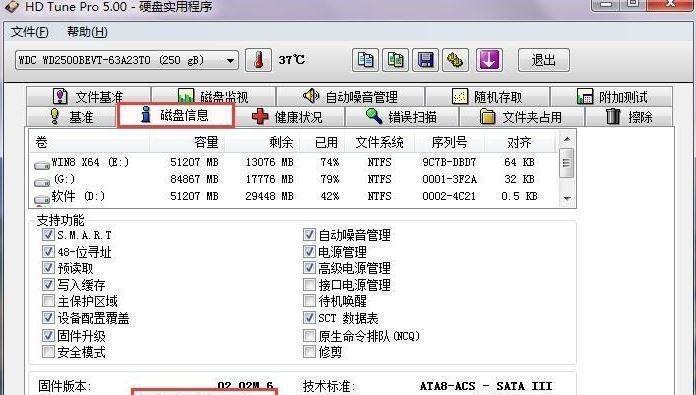Click the ATA8-ACS - SATA III standard value
The width and height of the screenshot is (696, 395).
(x=486, y=386)
